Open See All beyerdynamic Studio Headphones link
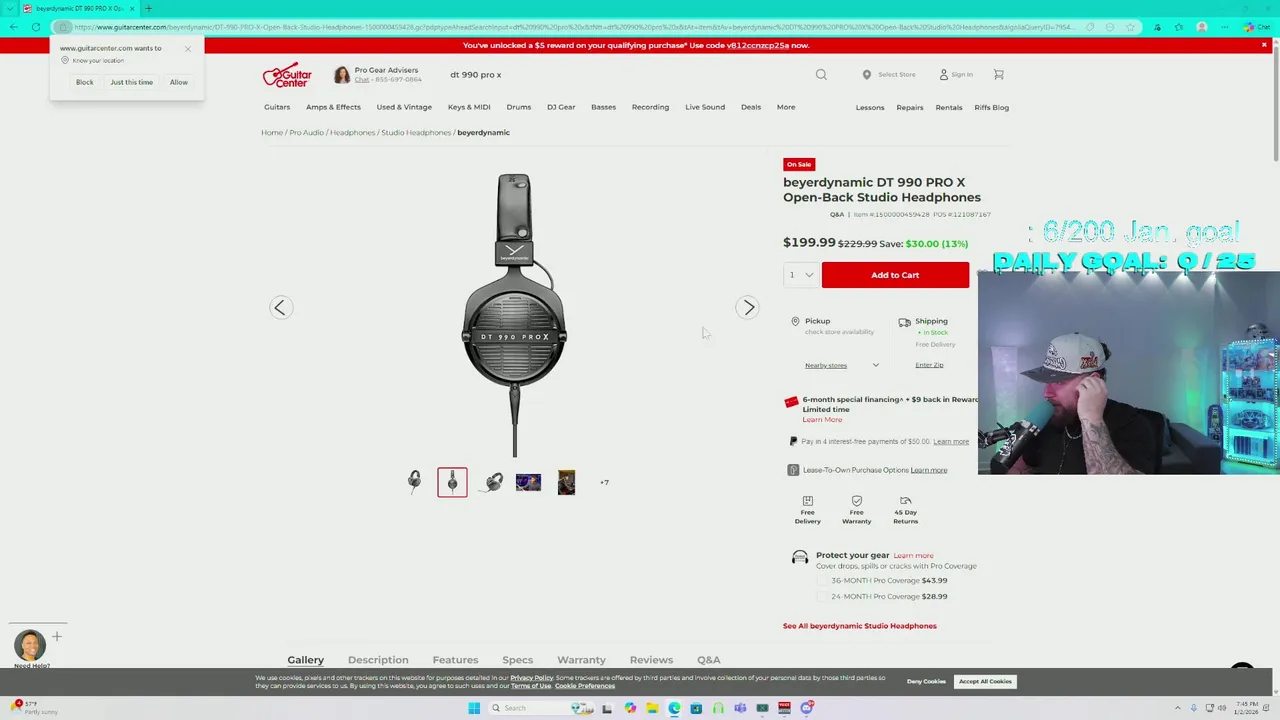The height and width of the screenshot is (720, 1280). (860, 626)
